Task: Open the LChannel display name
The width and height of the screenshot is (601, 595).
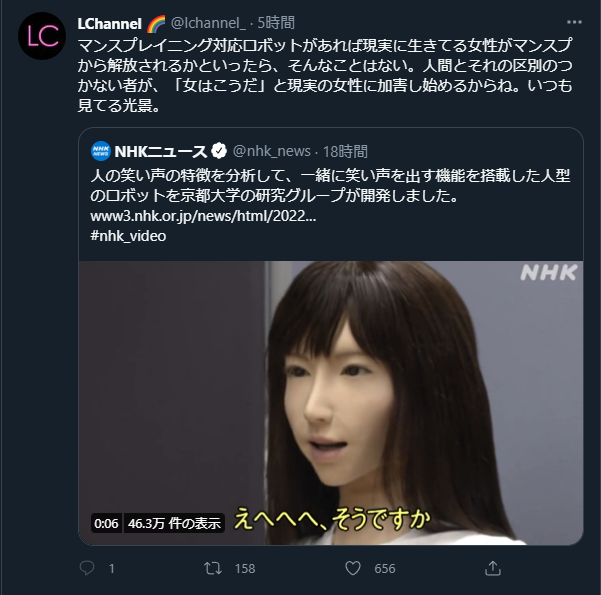Action: [110, 24]
